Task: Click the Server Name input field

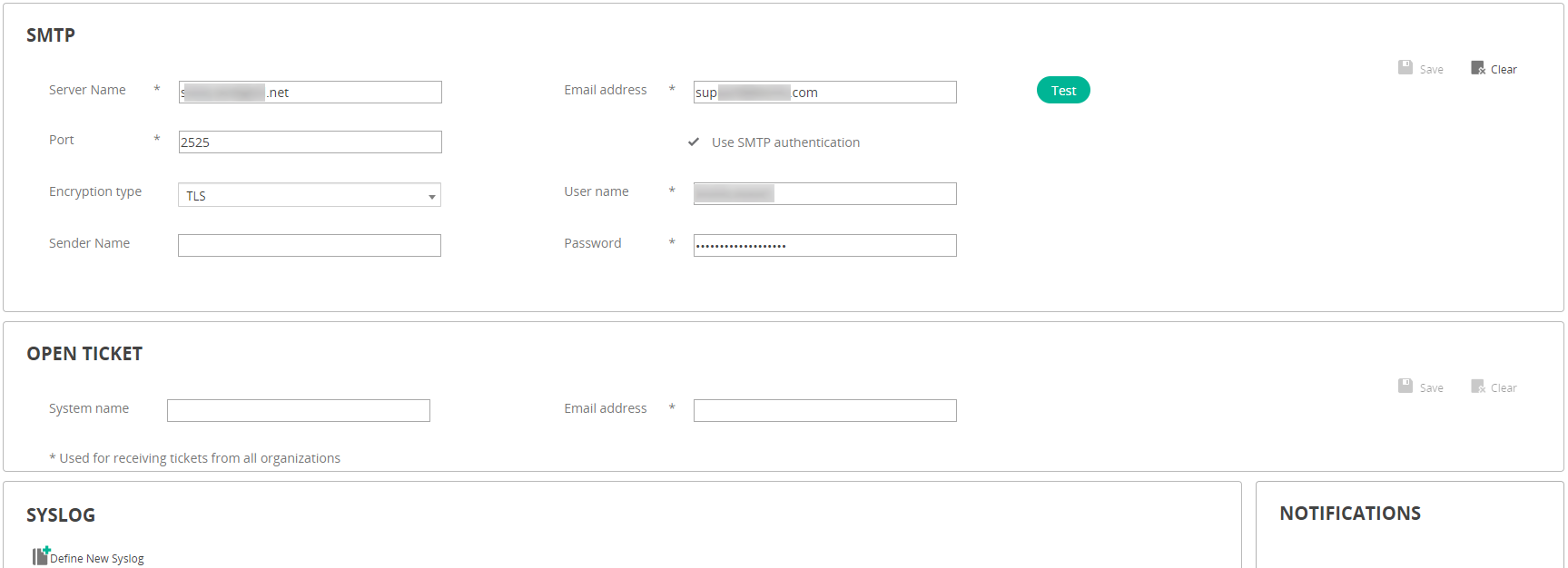Action: pyautogui.click(x=310, y=92)
